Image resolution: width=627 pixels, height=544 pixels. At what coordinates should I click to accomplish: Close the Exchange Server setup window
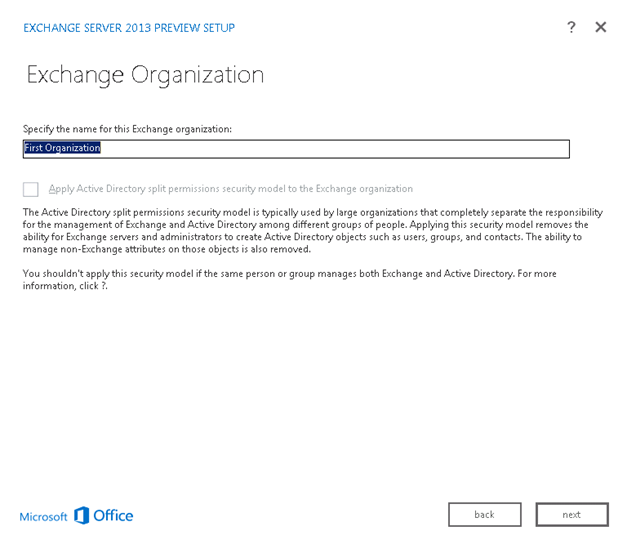601,27
